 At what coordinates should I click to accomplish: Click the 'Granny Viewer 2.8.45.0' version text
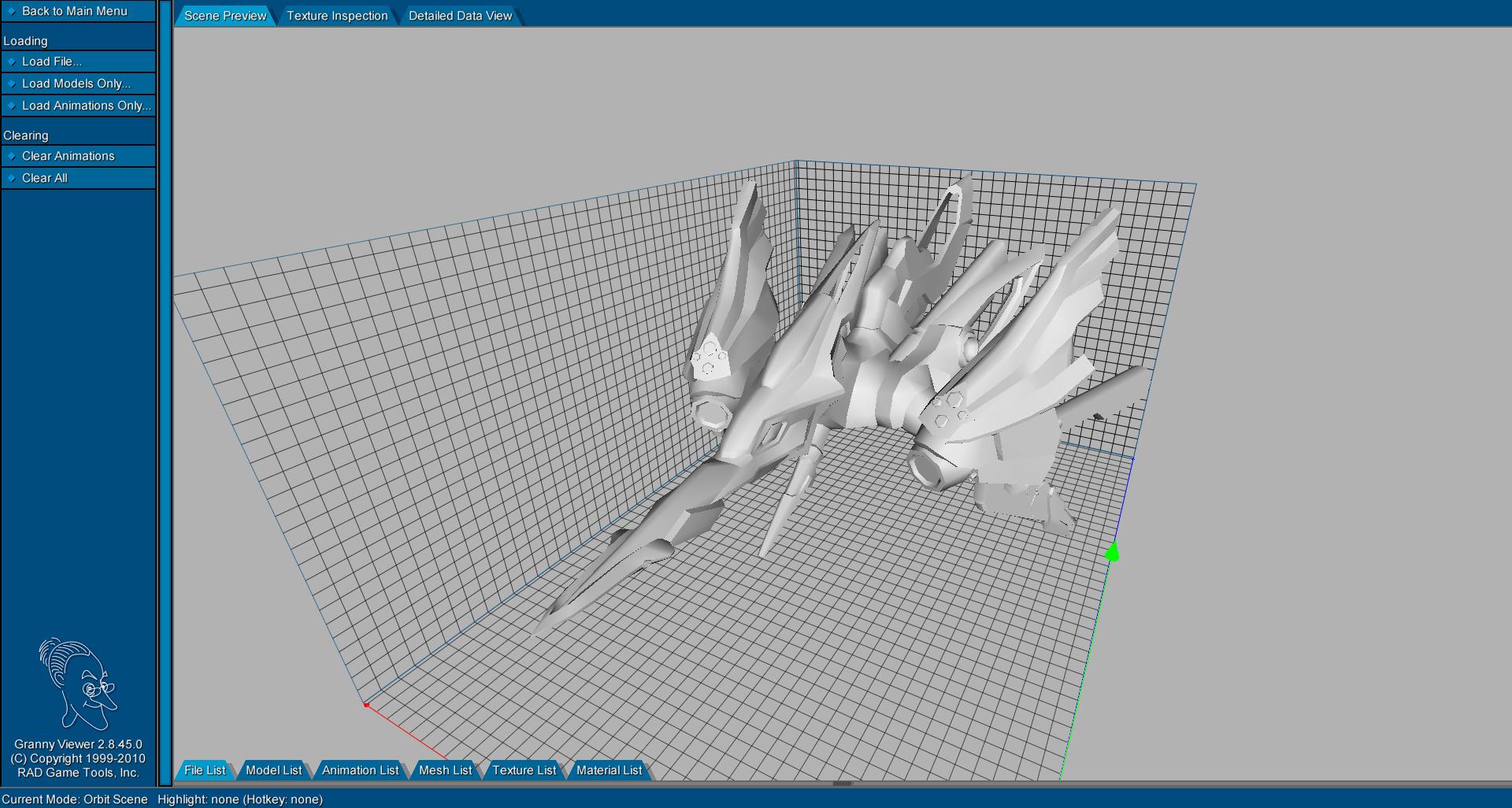tap(78, 744)
